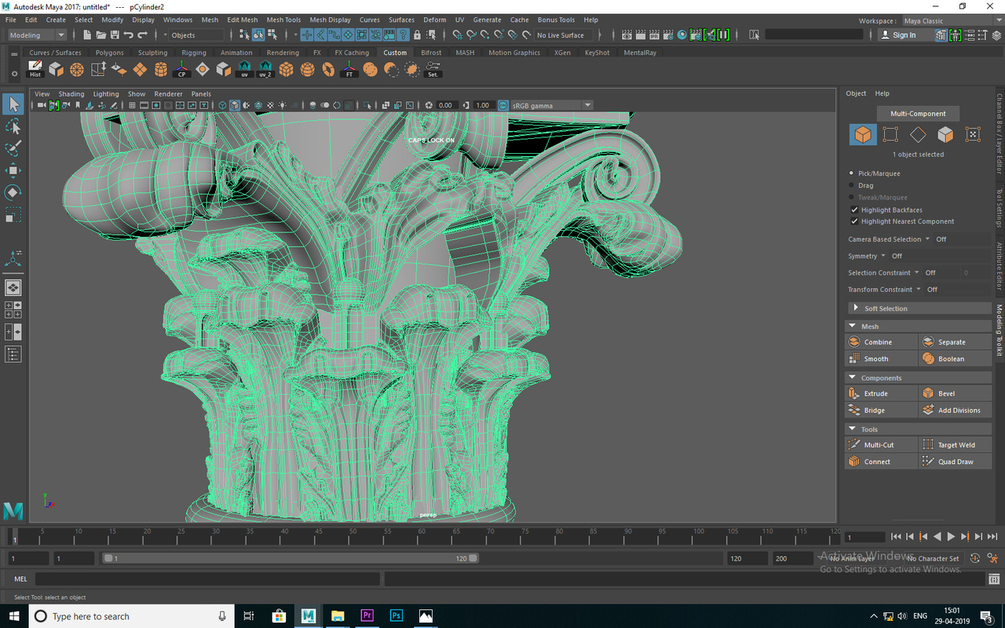Screen dimensions: 1005x628
Task: Click the Multi-Component button
Action: 917,113
